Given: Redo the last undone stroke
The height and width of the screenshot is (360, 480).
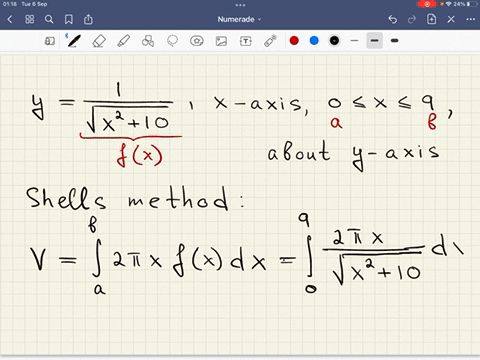Looking at the screenshot, I should [412, 19].
